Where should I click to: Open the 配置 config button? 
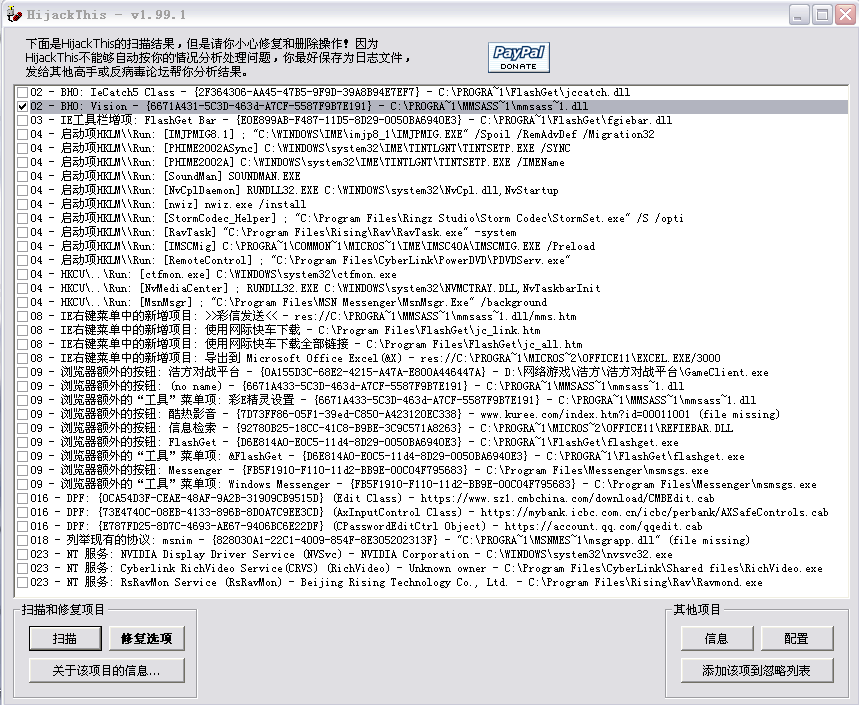click(797, 638)
